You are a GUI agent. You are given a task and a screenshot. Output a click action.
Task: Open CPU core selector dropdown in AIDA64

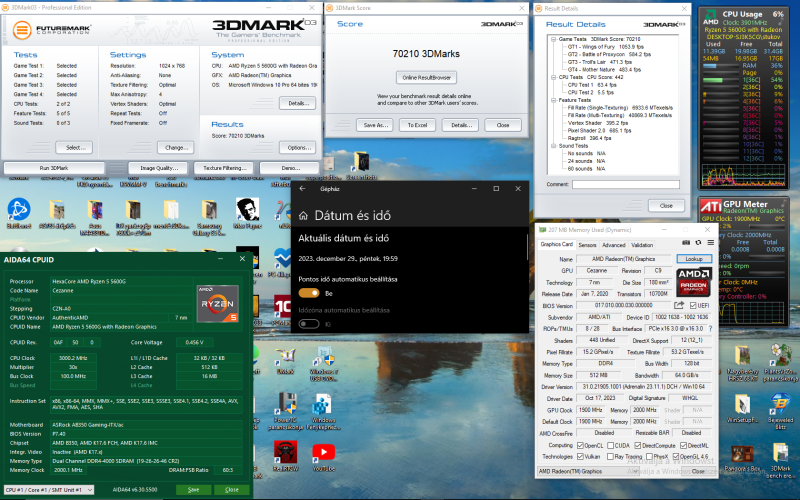(49, 489)
